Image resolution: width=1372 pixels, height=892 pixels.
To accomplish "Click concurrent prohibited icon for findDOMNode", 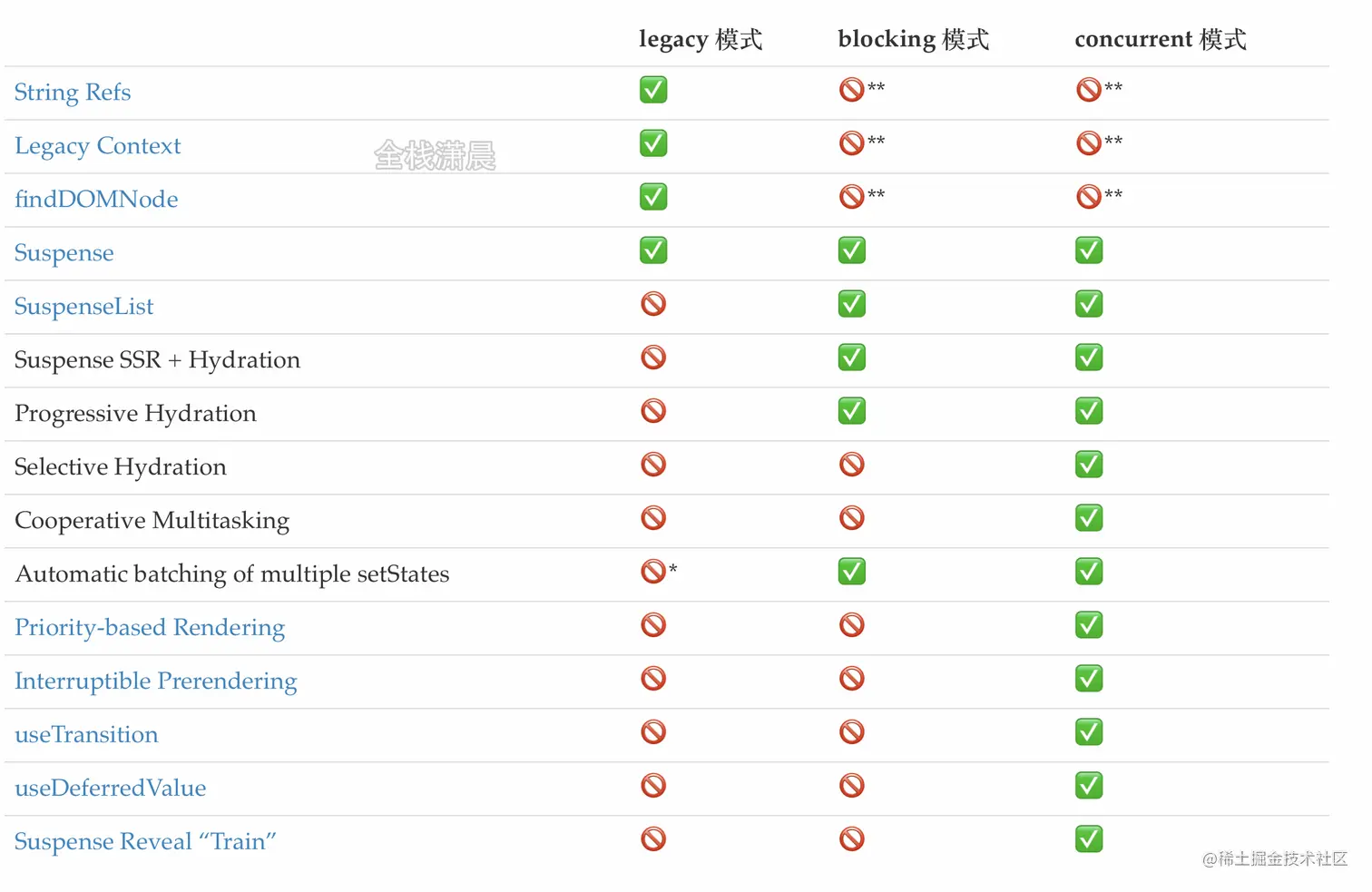I will 1089,197.
